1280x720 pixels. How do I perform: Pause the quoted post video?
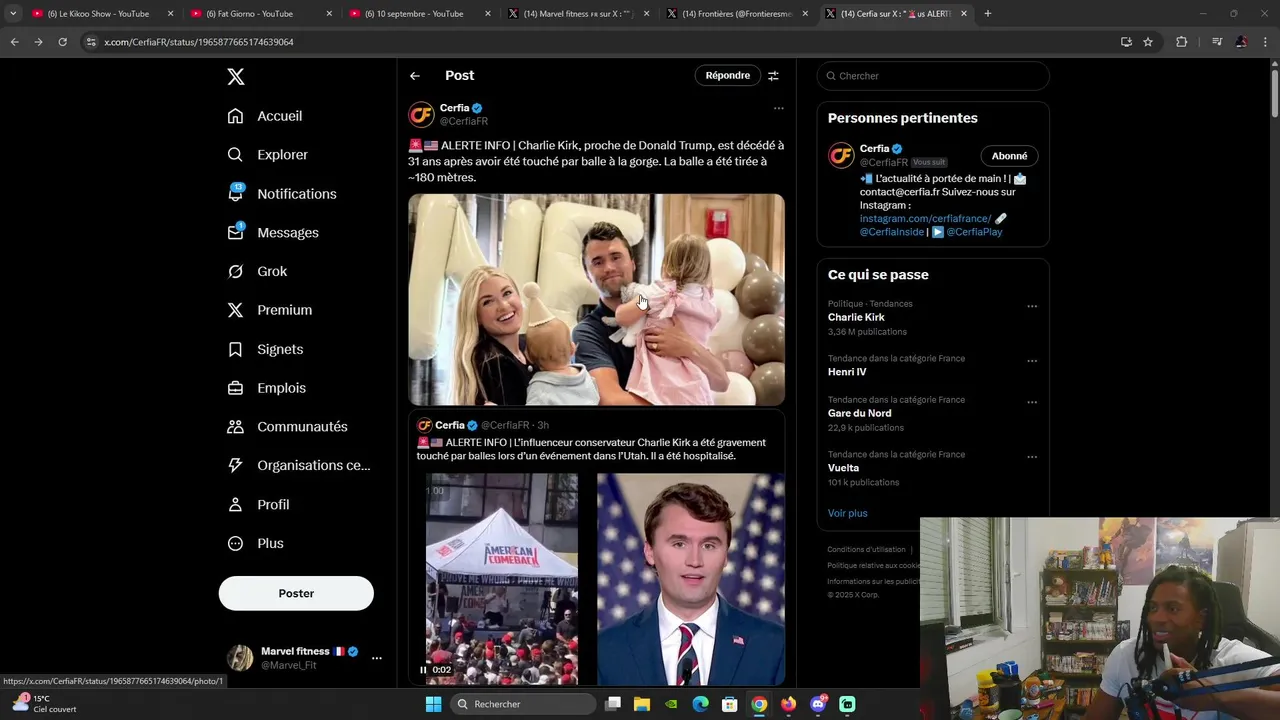tap(424, 670)
